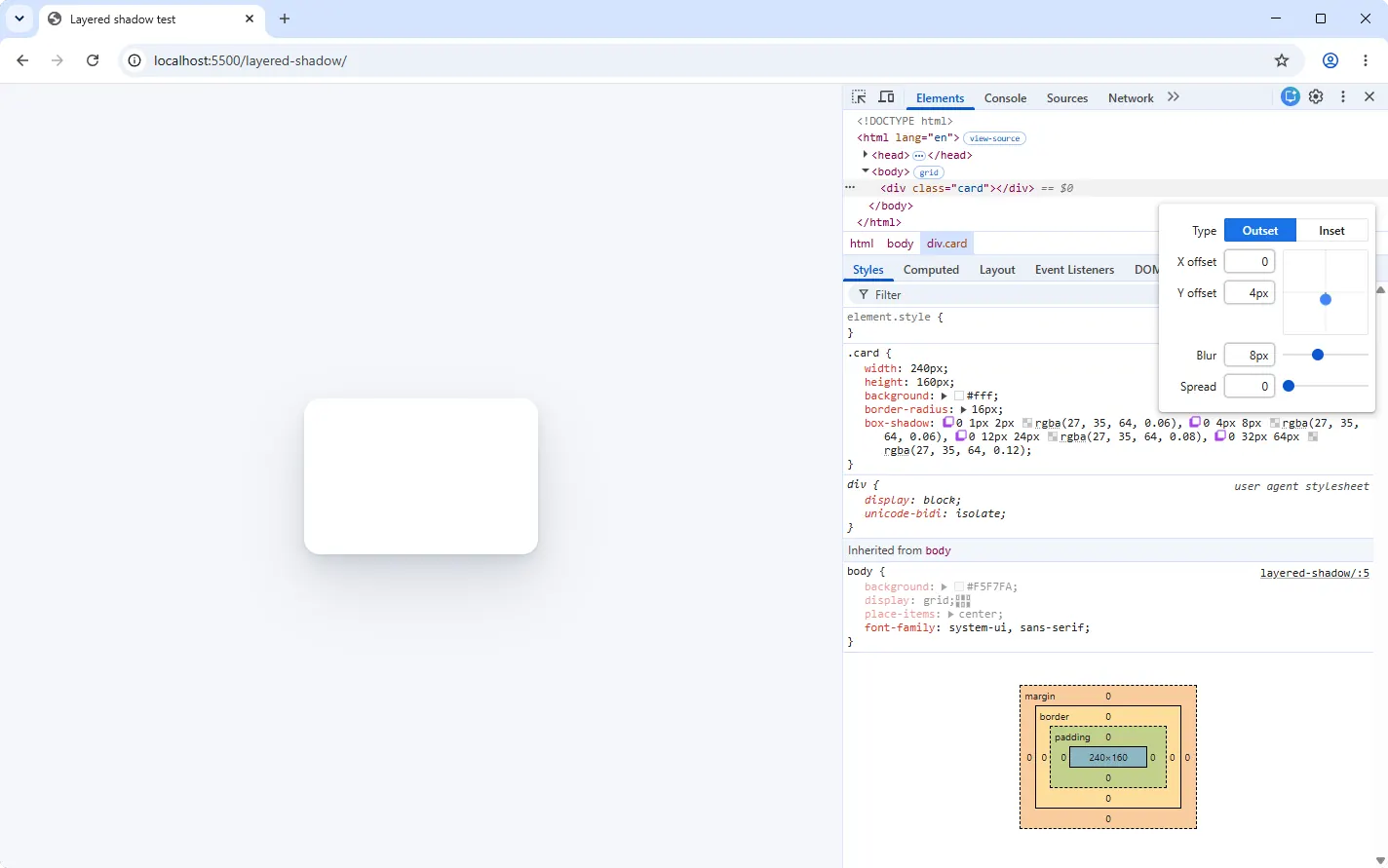This screenshot has height=868, width=1388.
Task: Select Inset shadow type
Action: pyautogui.click(x=1331, y=230)
